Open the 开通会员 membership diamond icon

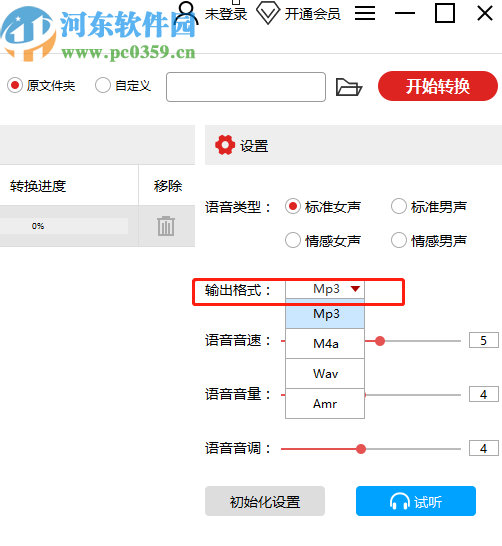click(268, 13)
